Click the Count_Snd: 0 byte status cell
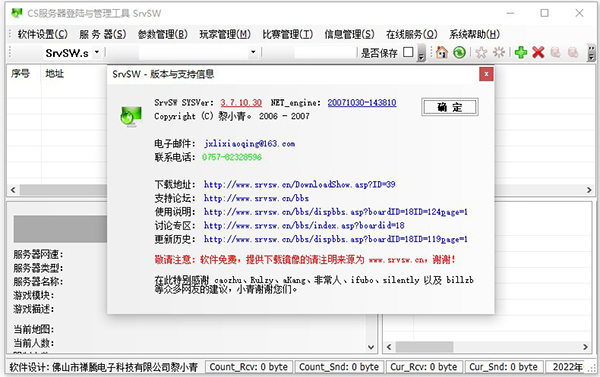This screenshot has width=600, height=377. 339,367
